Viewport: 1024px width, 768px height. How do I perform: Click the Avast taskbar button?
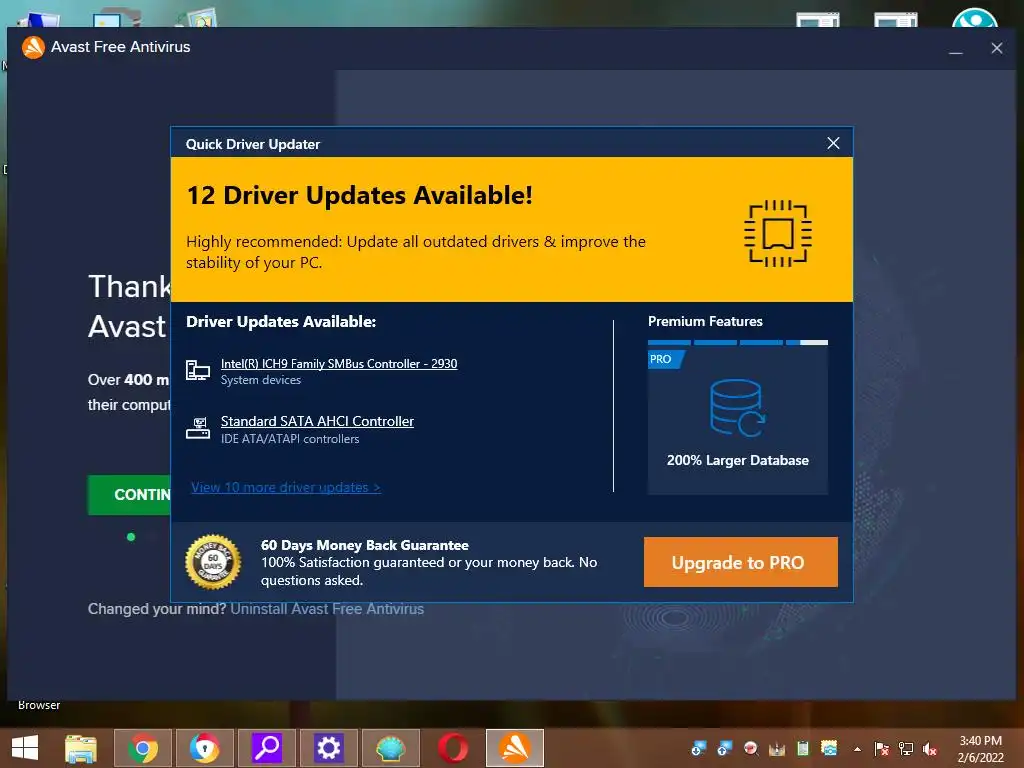coord(515,748)
